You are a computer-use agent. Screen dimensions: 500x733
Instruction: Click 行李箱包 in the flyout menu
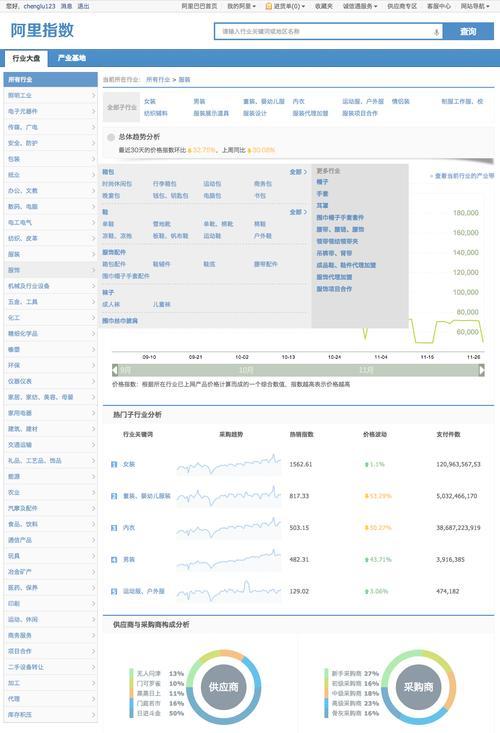164,184
